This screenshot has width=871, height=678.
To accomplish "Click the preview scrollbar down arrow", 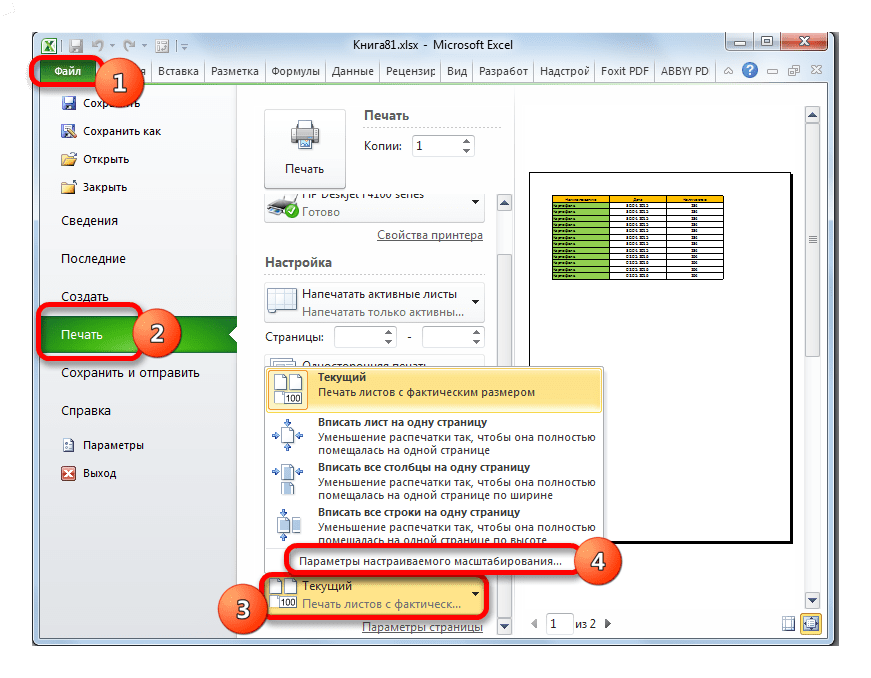I will (812, 600).
